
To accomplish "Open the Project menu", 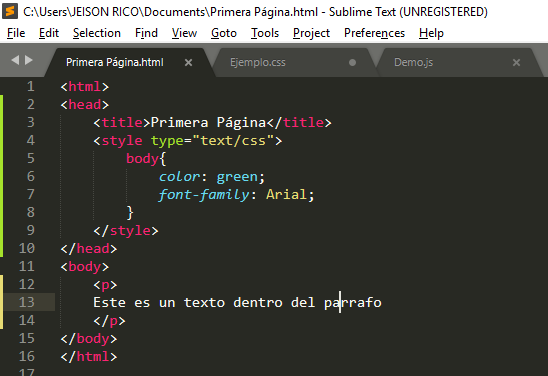I will coord(311,33).
